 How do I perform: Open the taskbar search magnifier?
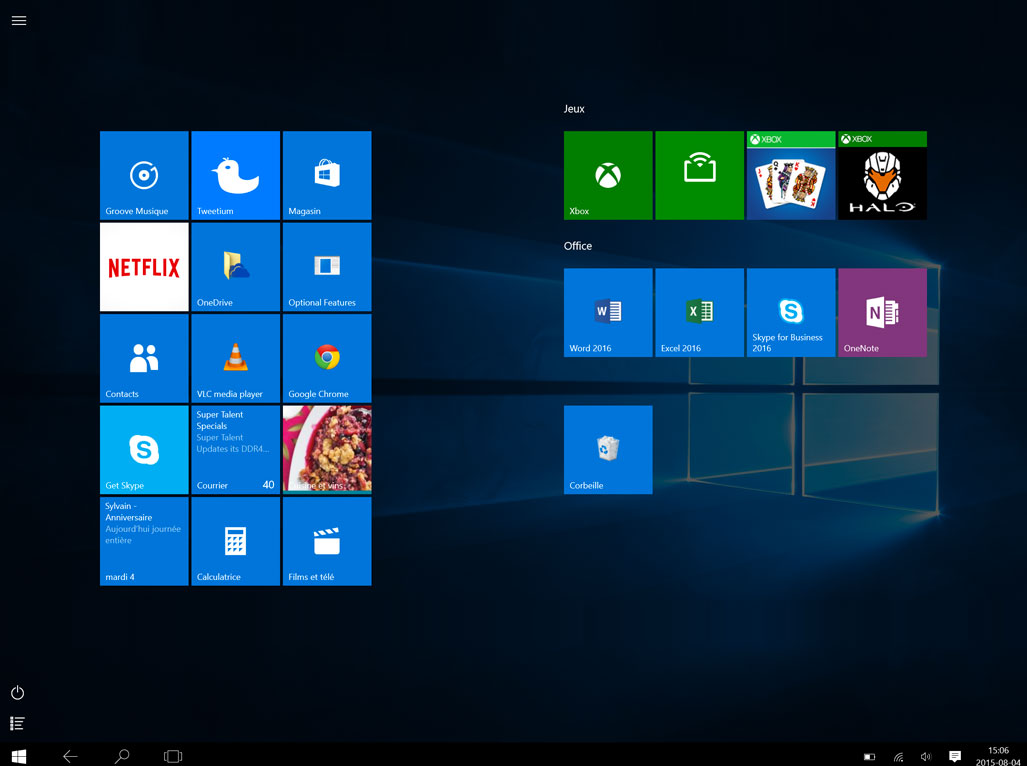(x=122, y=756)
